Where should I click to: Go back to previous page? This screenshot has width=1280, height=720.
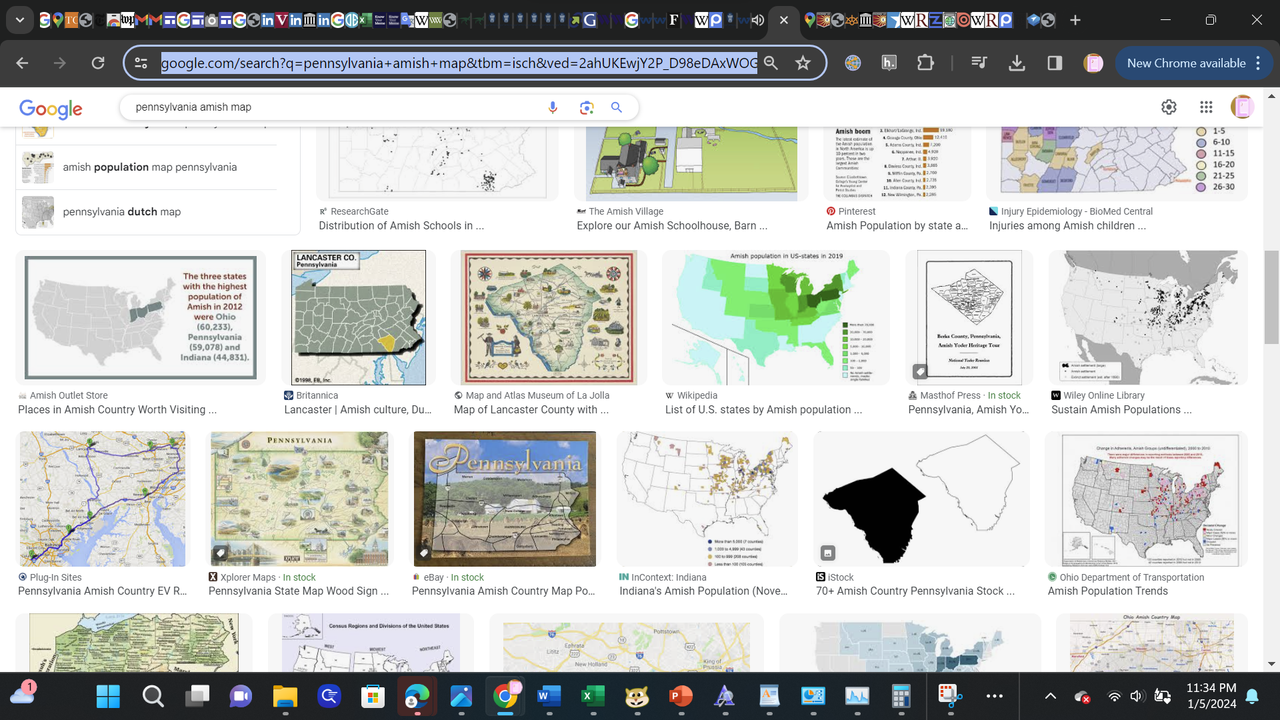(22, 63)
